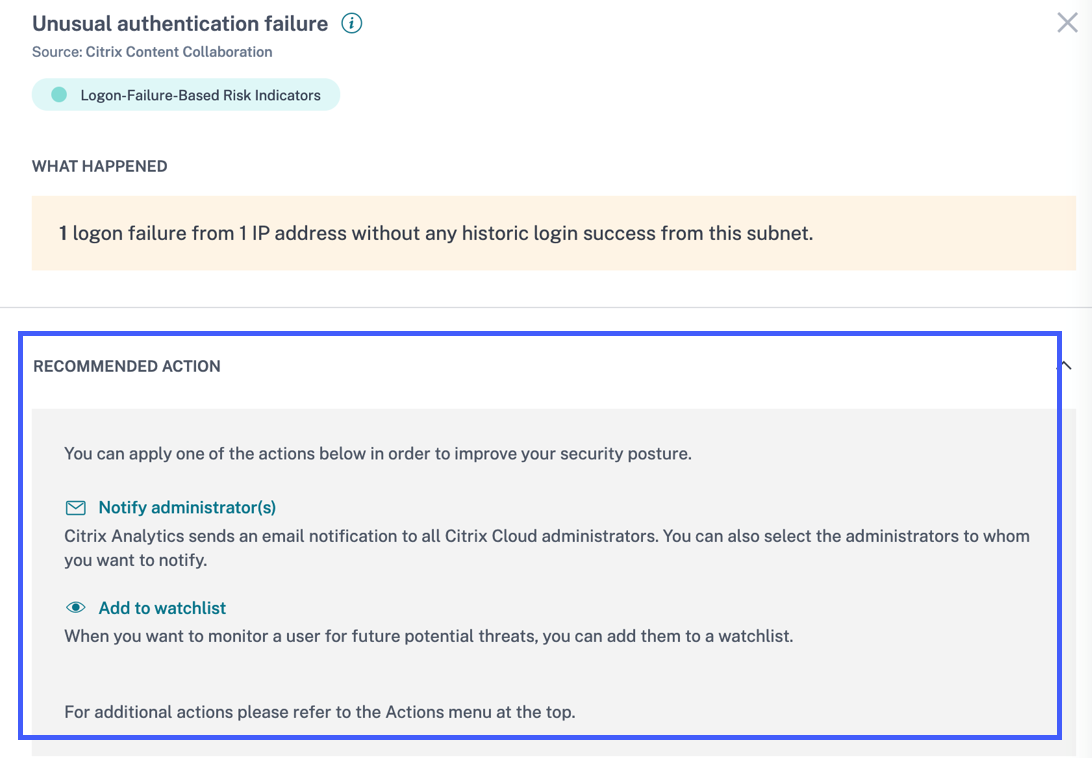Click the bold logon failure count number
Image resolution: width=1092 pixels, height=758 pixels.
coord(63,234)
